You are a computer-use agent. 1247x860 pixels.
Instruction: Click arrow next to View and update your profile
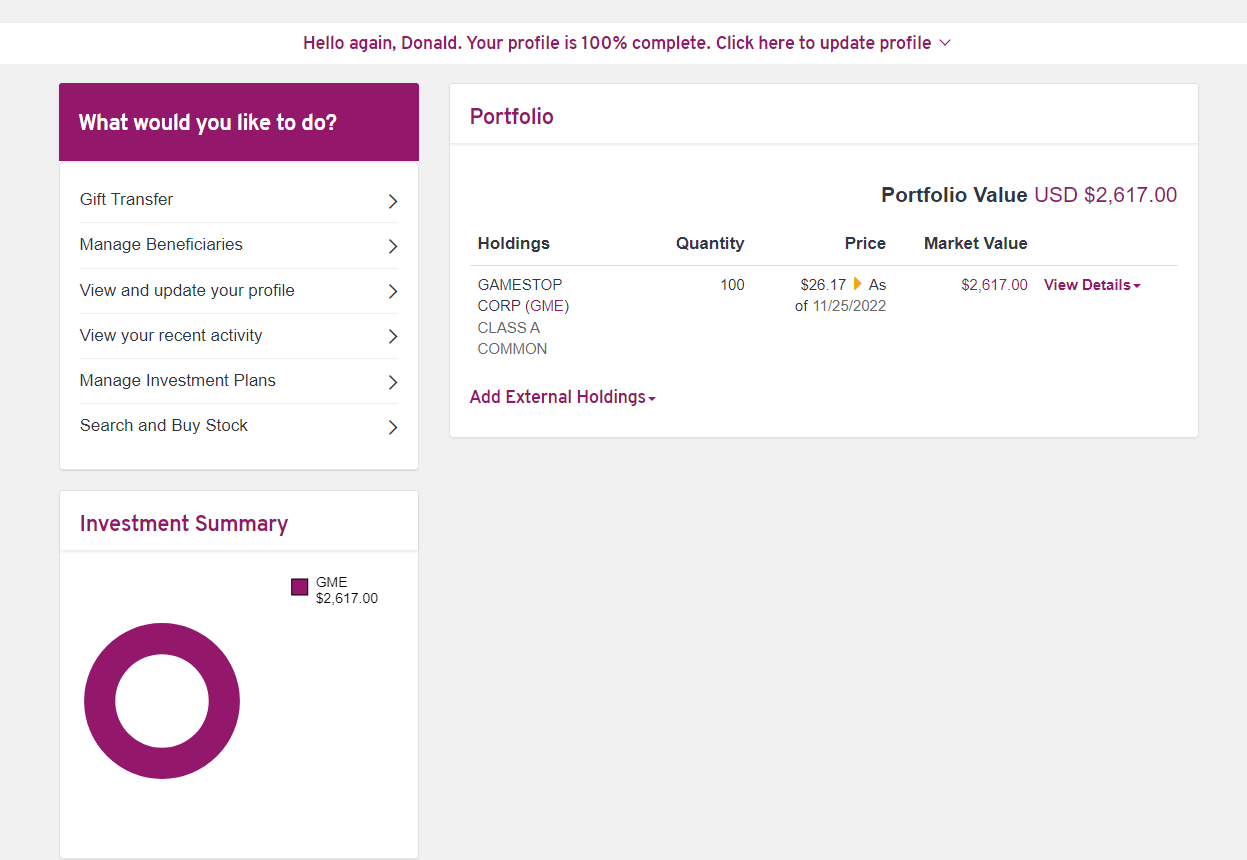pyautogui.click(x=393, y=291)
